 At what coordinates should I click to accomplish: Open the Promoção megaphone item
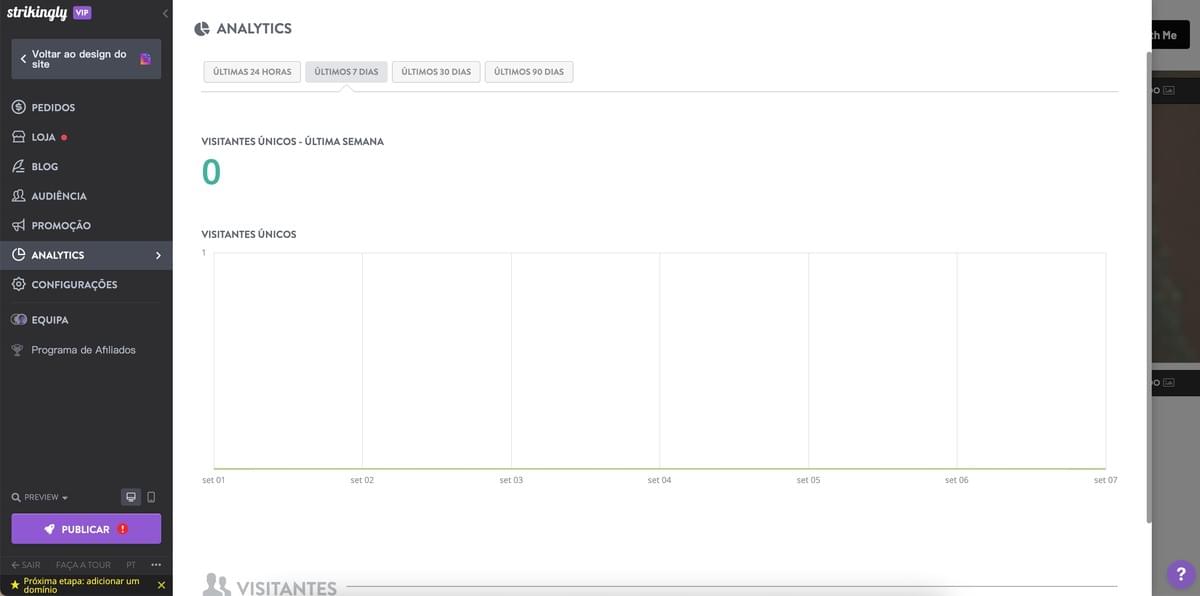pos(86,225)
